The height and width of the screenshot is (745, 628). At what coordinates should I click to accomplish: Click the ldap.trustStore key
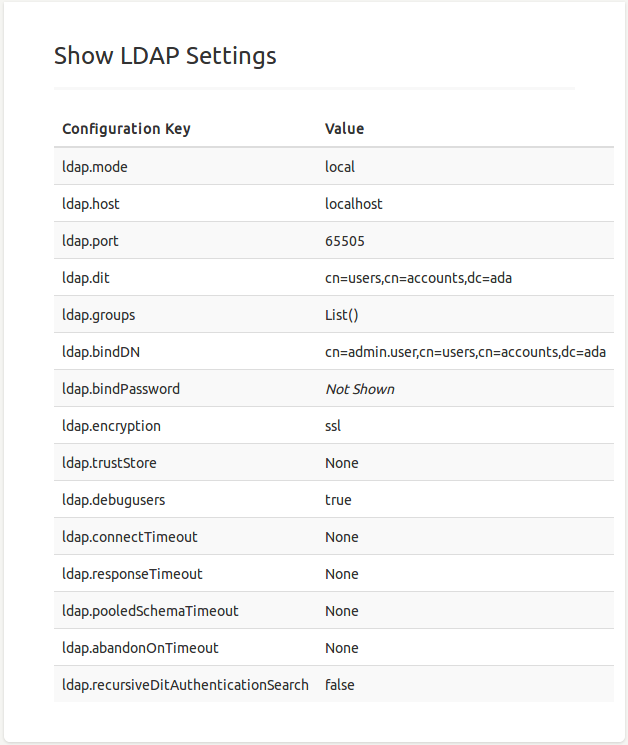click(109, 463)
